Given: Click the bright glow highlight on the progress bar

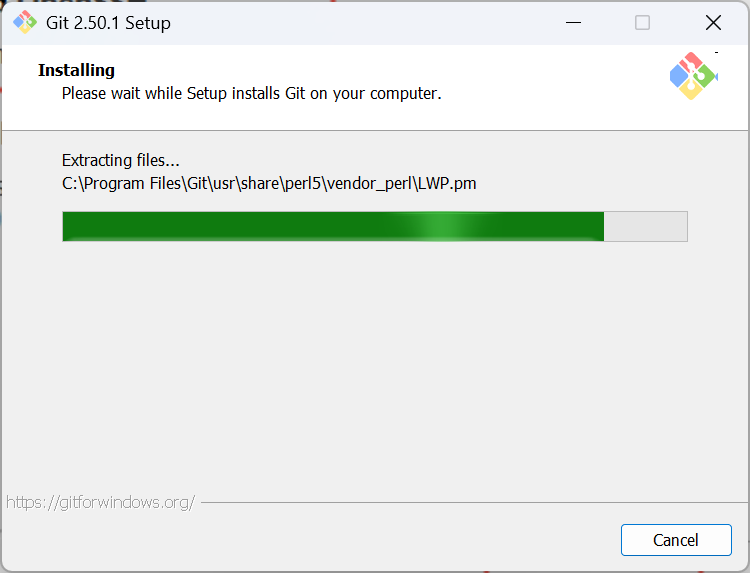Looking at the screenshot, I should [x=442, y=226].
